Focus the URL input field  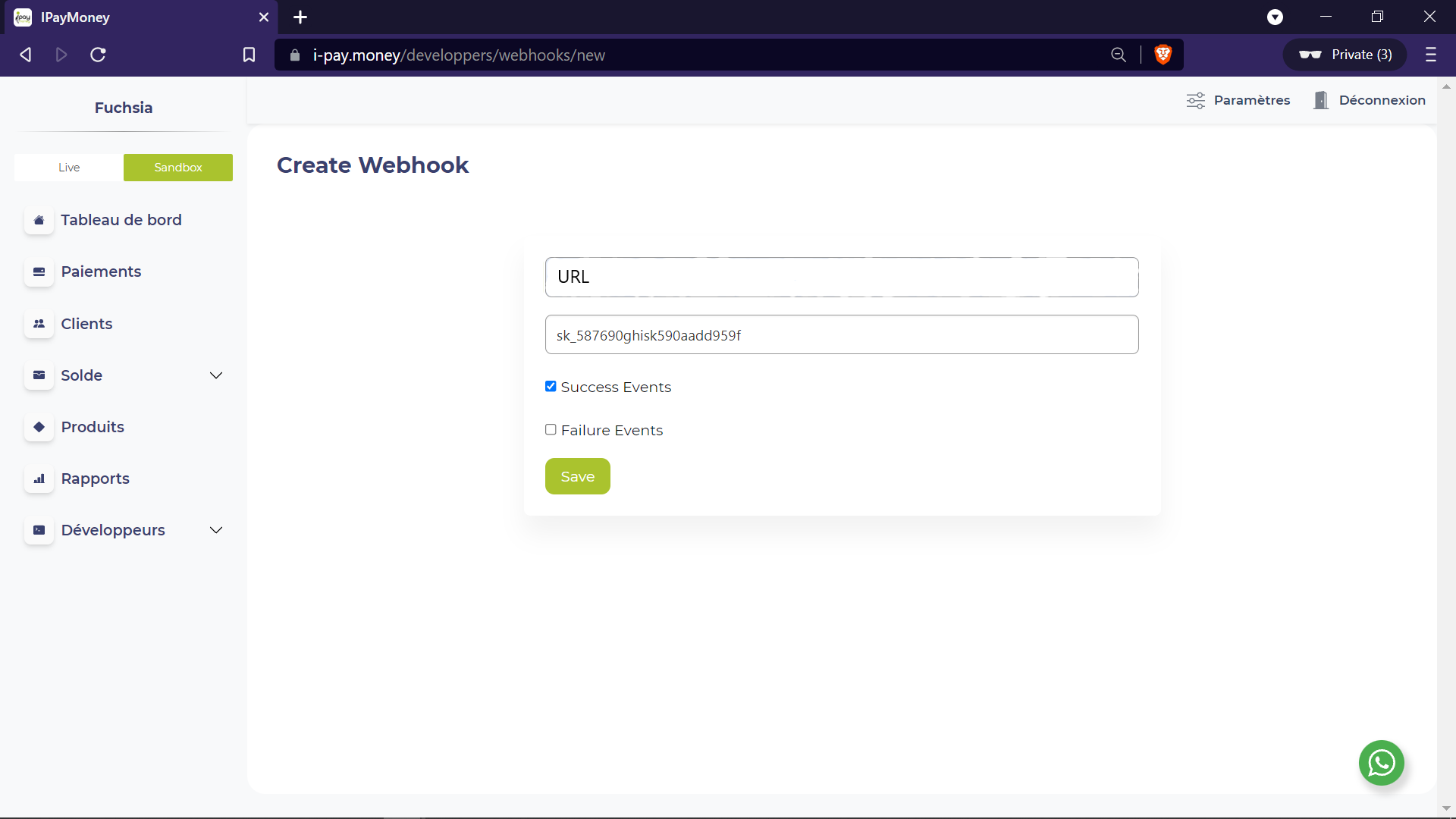[842, 277]
